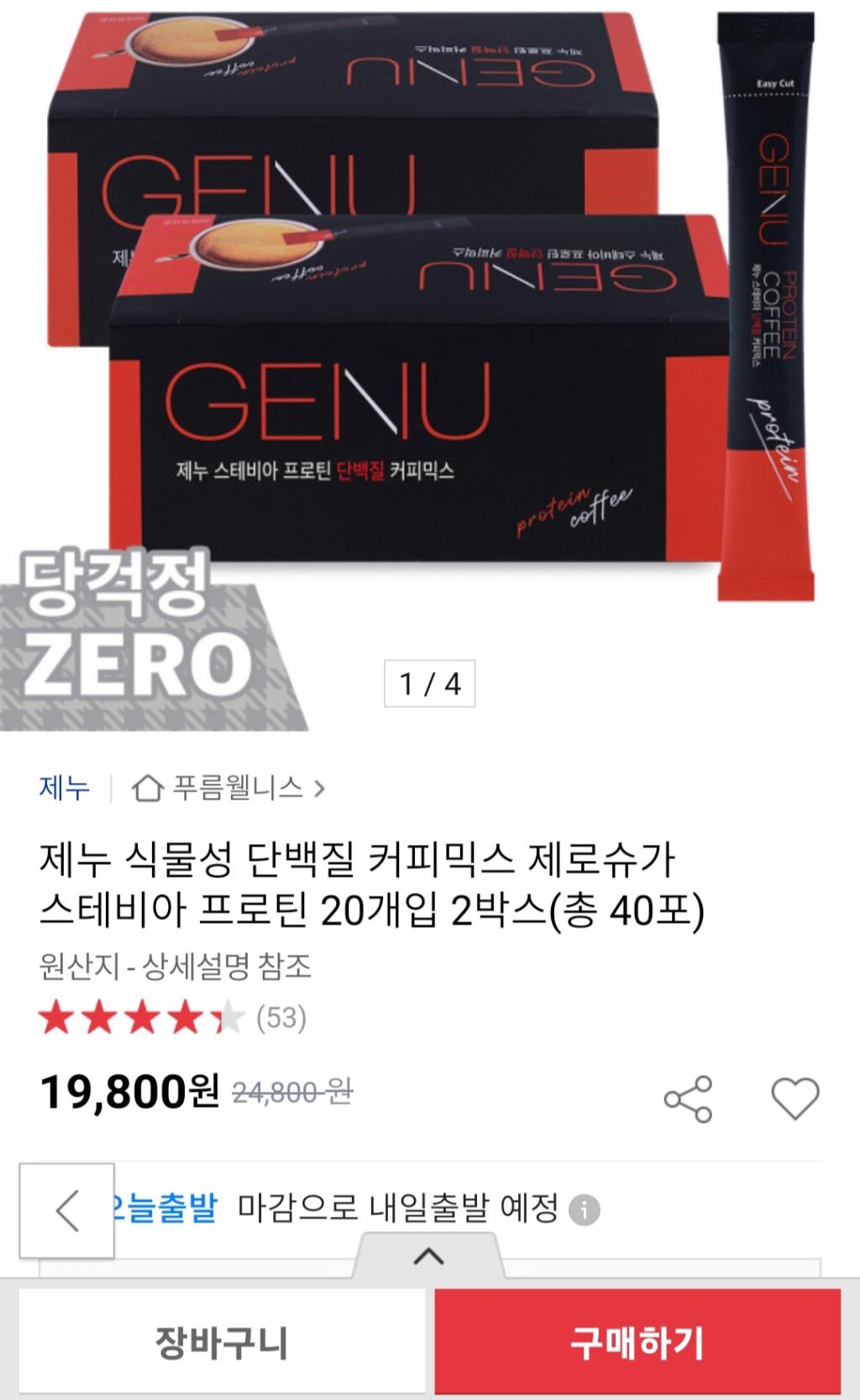The width and height of the screenshot is (860, 1400).
Task: Open the 제누 brand link
Action: 65,788
